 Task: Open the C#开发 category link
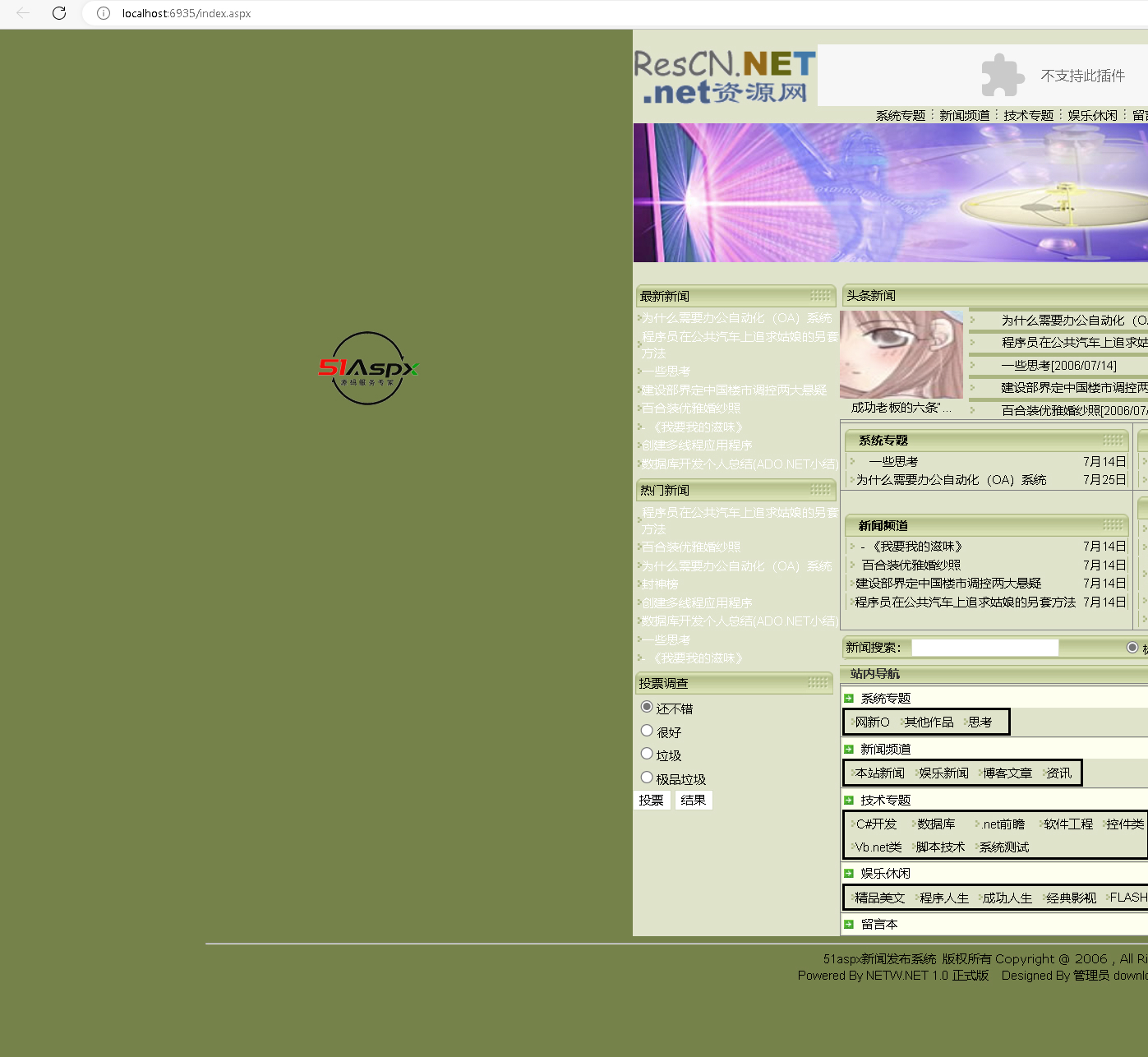[876, 824]
